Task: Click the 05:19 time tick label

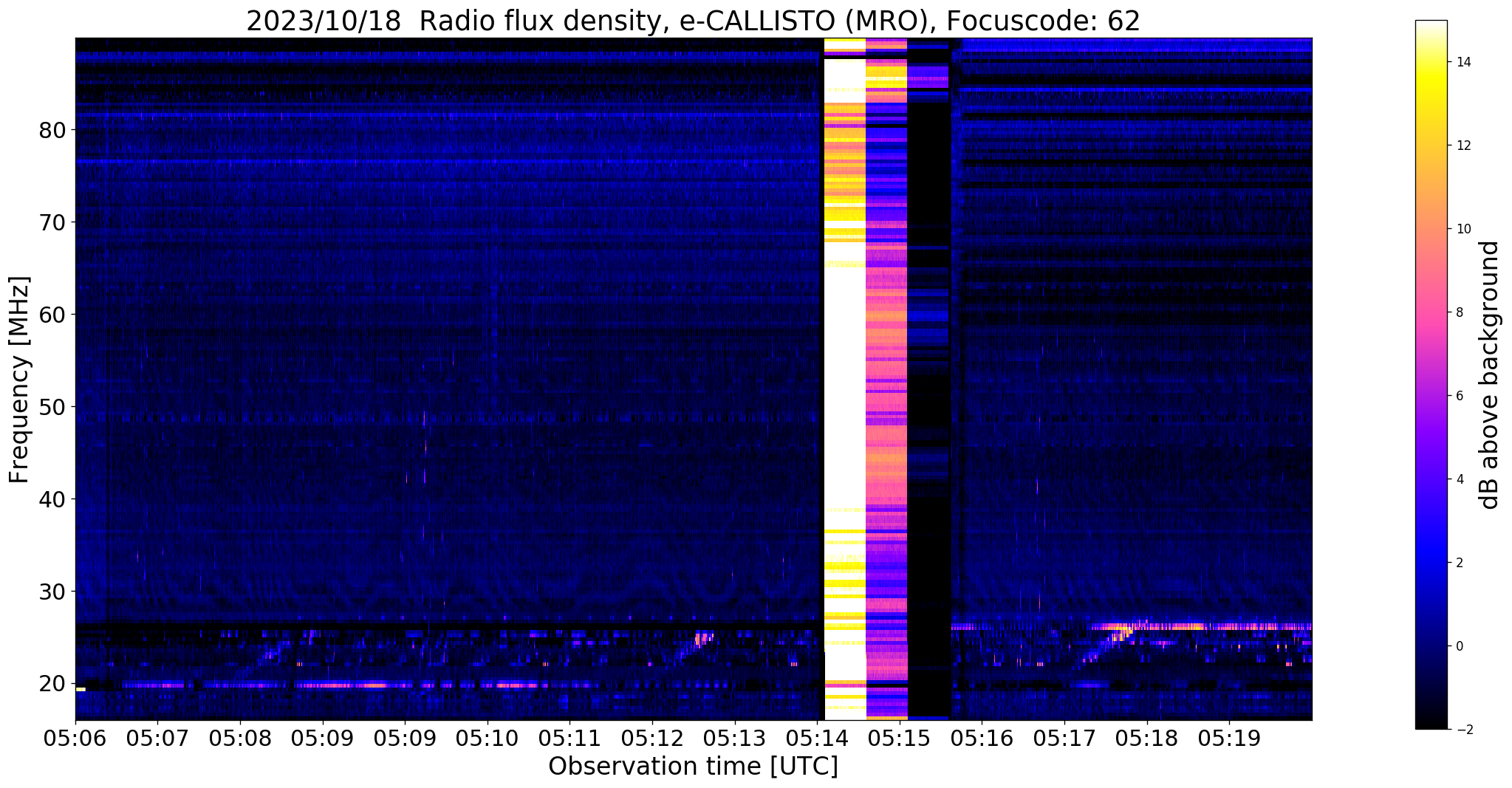Action: pyautogui.click(x=1229, y=737)
